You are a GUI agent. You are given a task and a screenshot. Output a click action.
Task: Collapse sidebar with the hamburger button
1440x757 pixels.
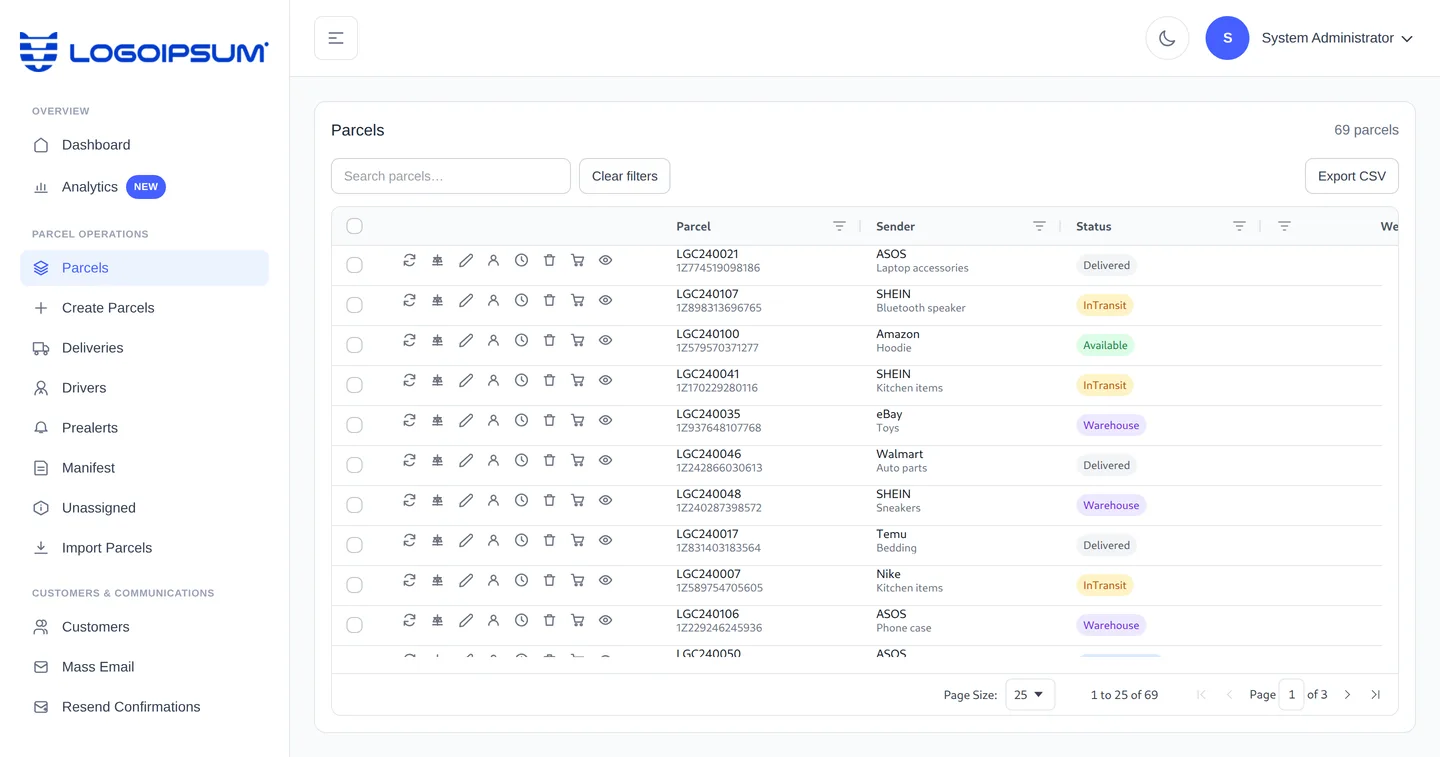(336, 38)
